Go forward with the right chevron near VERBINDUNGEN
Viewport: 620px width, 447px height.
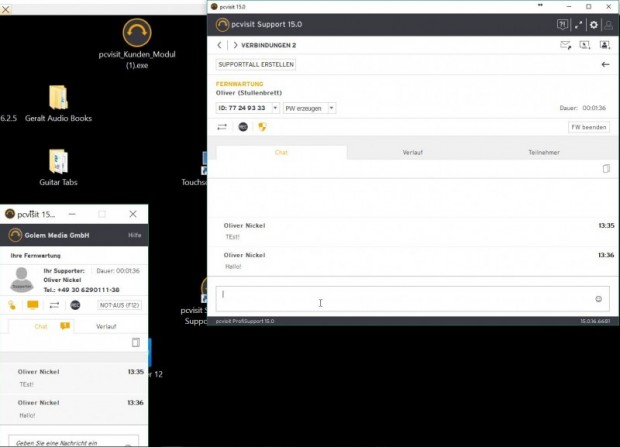(x=235, y=45)
